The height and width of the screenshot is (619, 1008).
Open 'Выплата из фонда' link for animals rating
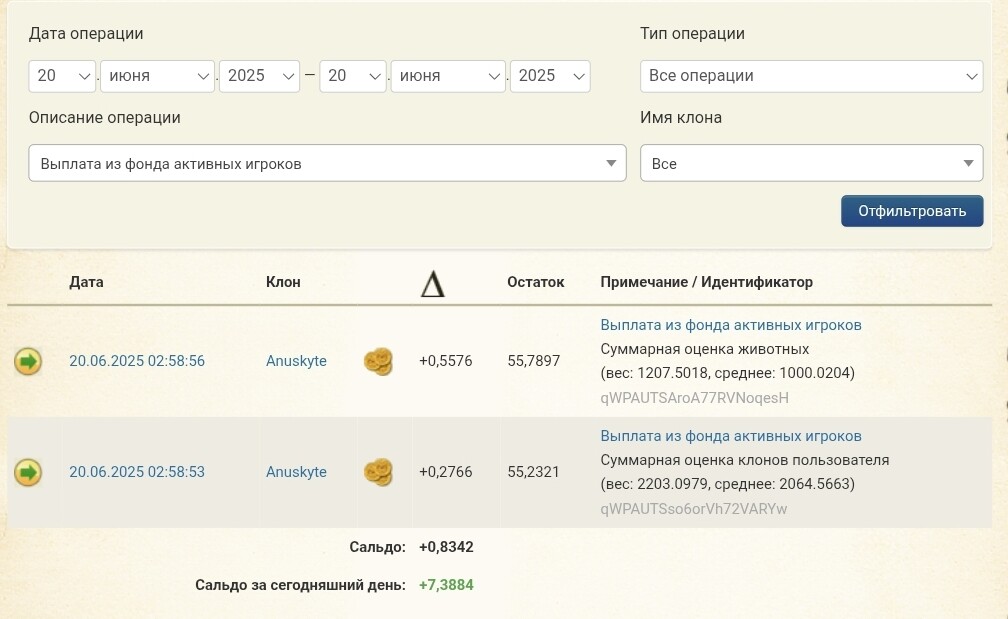[730, 325]
